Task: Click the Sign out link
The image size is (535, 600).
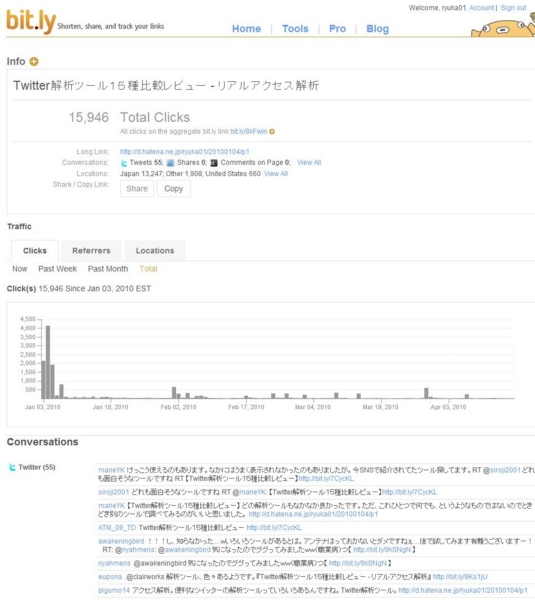Action: [513, 8]
